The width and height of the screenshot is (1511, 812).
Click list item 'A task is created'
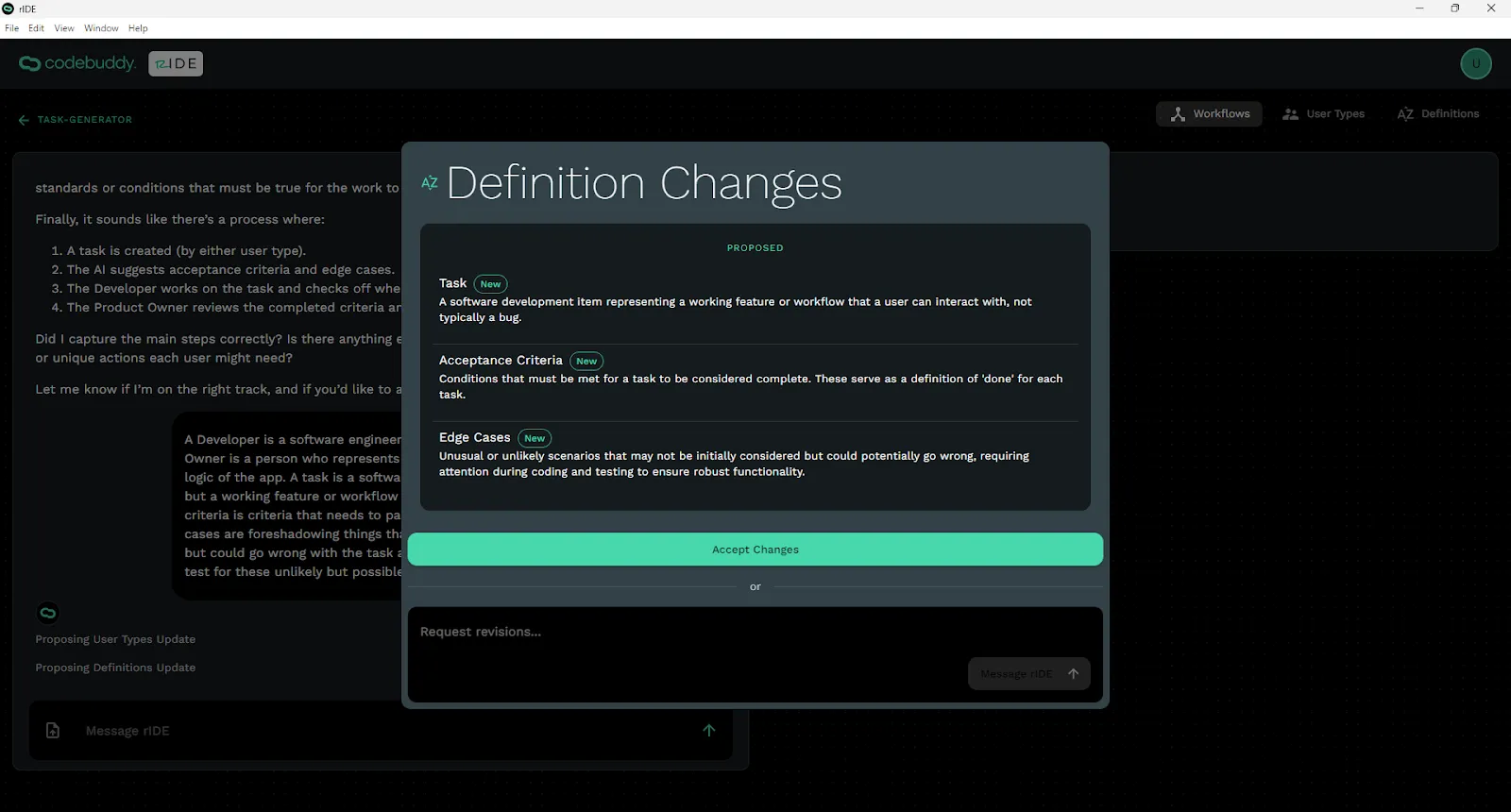(x=186, y=251)
